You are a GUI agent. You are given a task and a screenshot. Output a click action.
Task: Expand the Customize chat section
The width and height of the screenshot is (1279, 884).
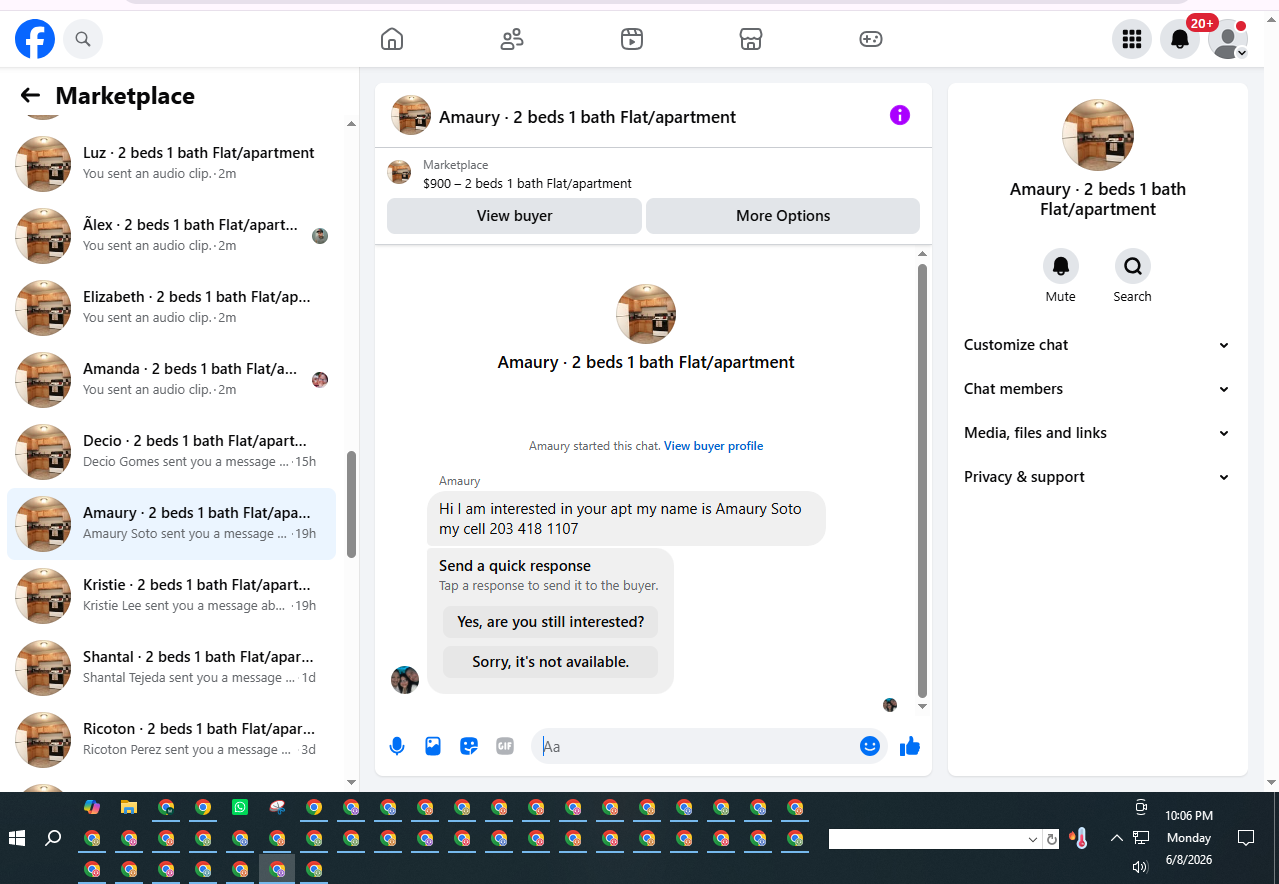coord(1097,345)
